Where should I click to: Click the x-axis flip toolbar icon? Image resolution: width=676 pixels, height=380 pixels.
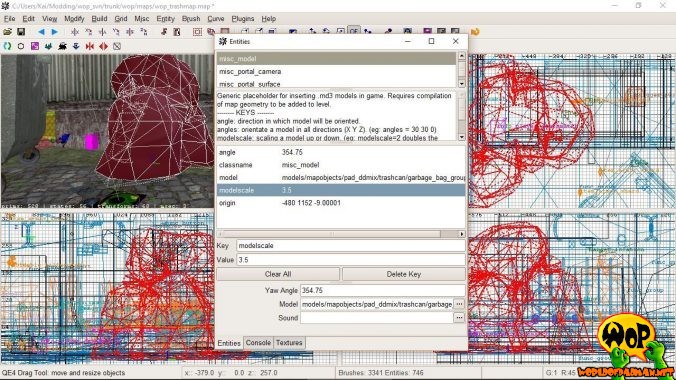(75, 32)
